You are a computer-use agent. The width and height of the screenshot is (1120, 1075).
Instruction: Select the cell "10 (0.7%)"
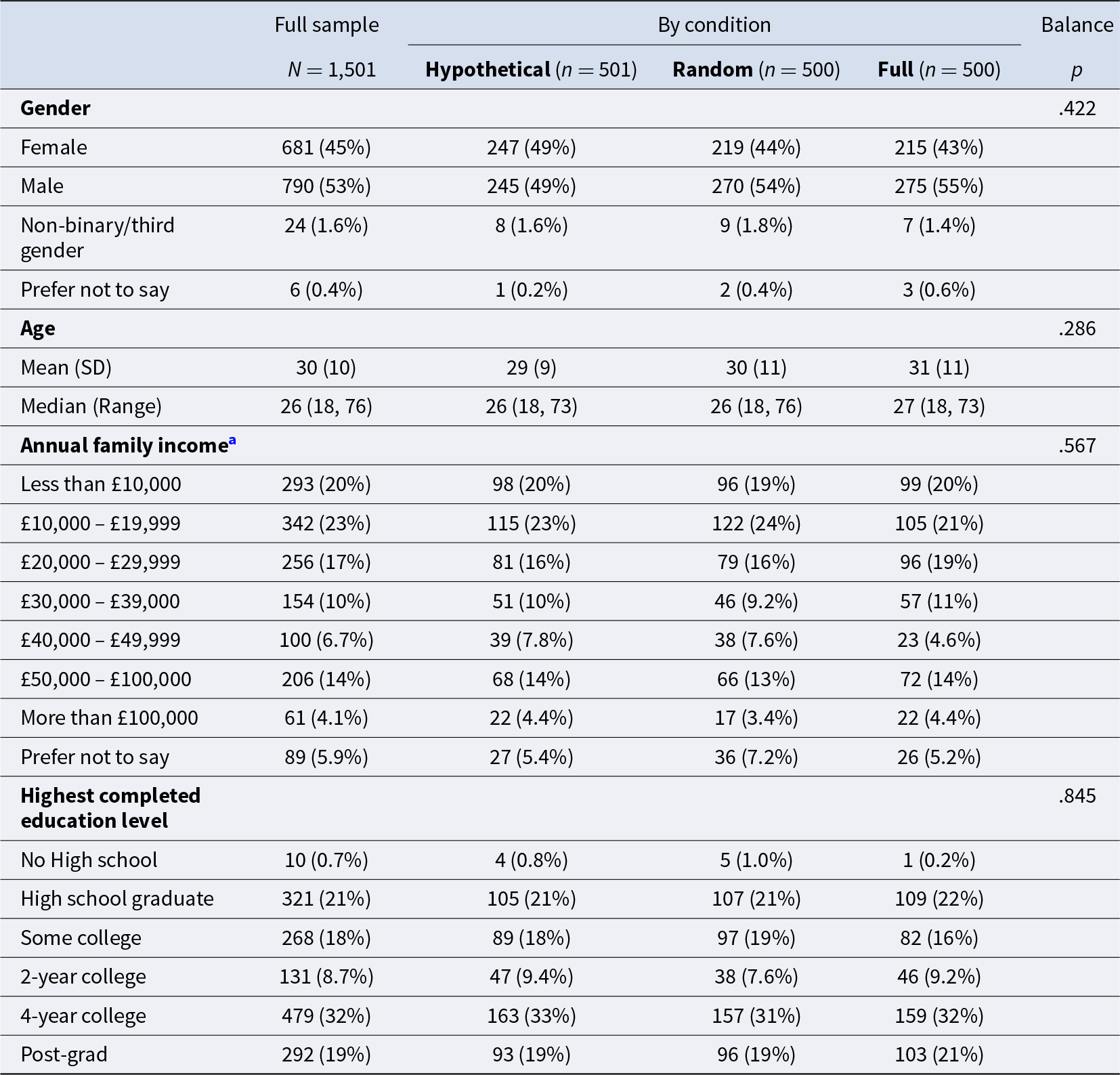[326, 860]
